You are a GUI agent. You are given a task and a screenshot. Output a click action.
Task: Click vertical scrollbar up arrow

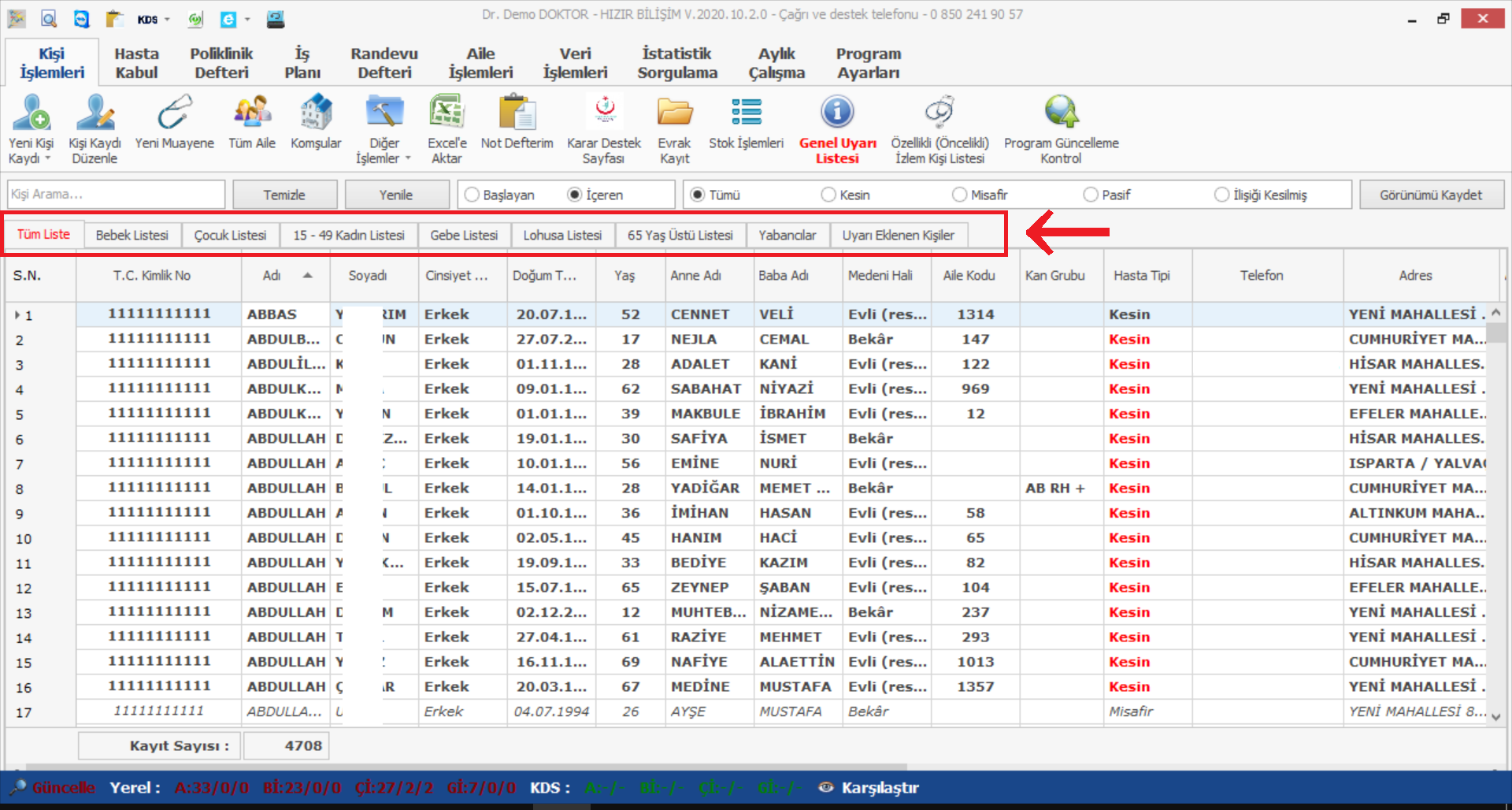tap(1495, 313)
